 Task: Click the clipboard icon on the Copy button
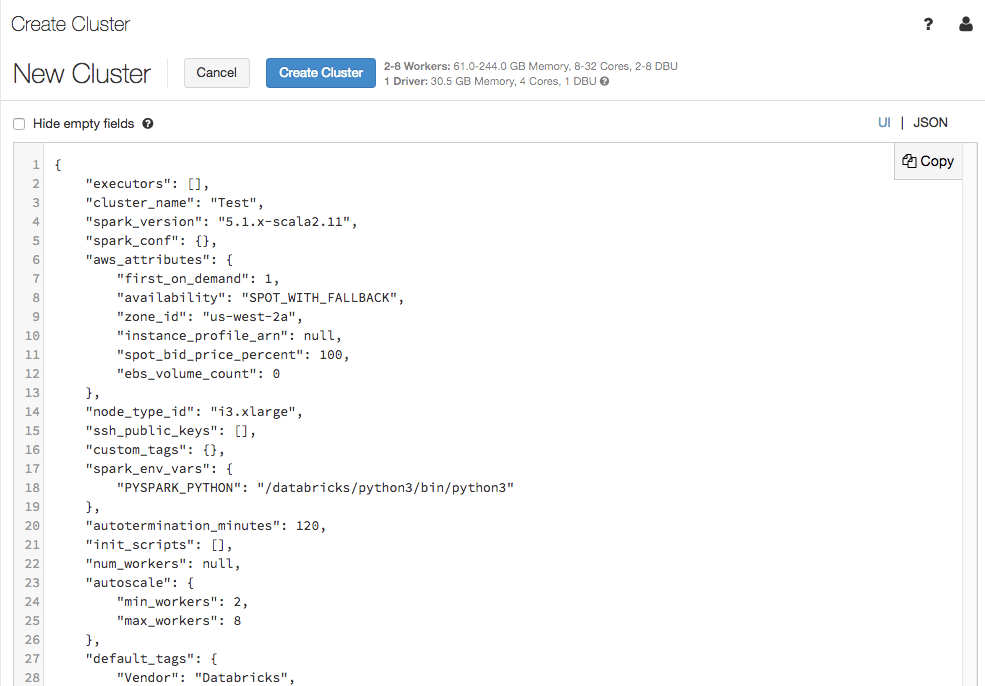click(x=910, y=161)
